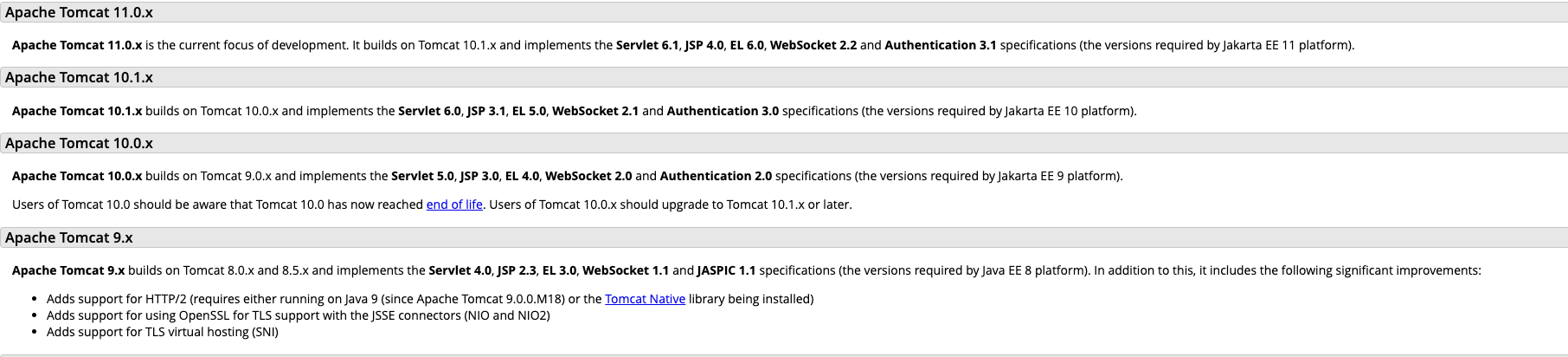Click bold text Authentication 3.0
The width and height of the screenshot is (1568, 357).
pyautogui.click(x=723, y=111)
